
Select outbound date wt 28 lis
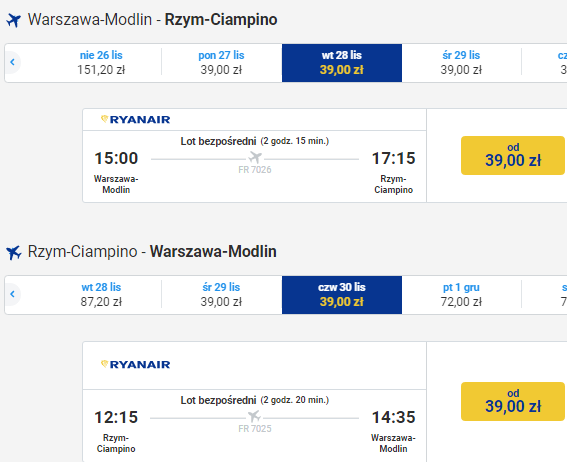pyautogui.click(x=342, y=63)
